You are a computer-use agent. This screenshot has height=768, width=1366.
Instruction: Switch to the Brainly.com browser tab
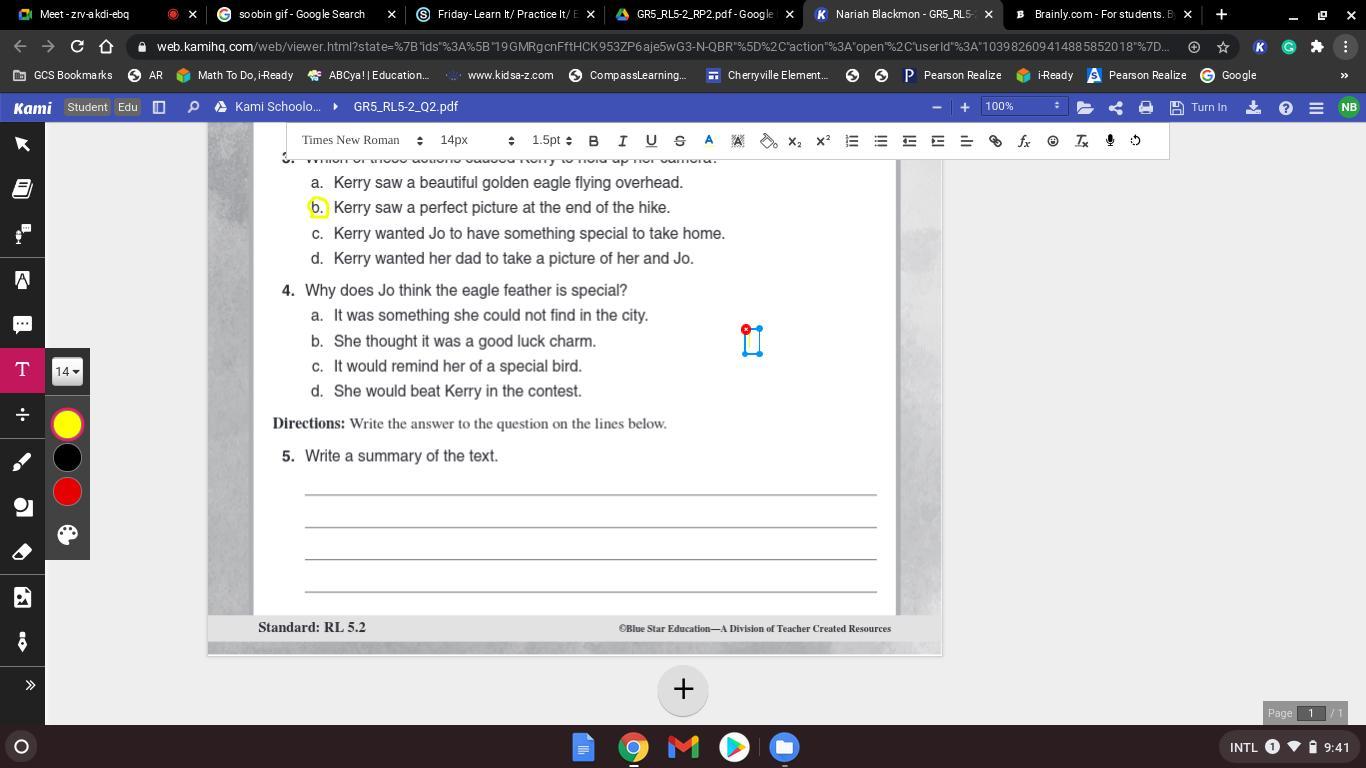tap(1103, 15)
